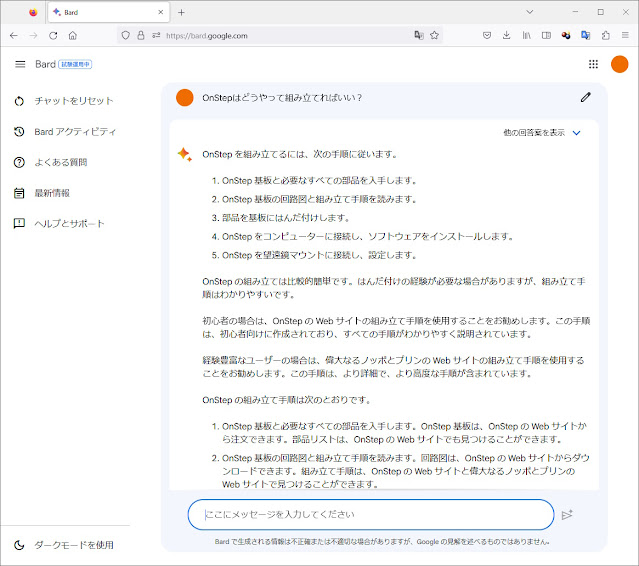The image size is (639, 566).
Task: Open 最新情報 in sidebar
Action: [x=42, y=193]
